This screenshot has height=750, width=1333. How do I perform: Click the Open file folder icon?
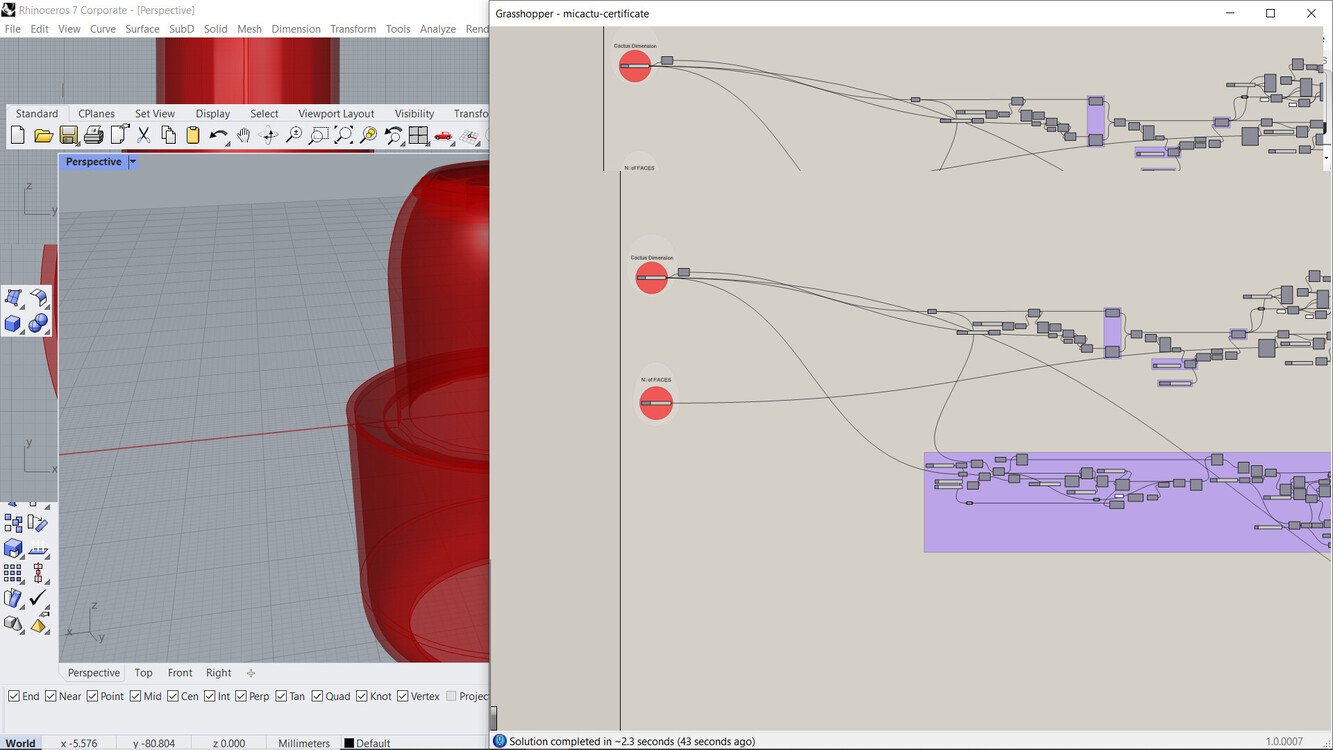43,135
